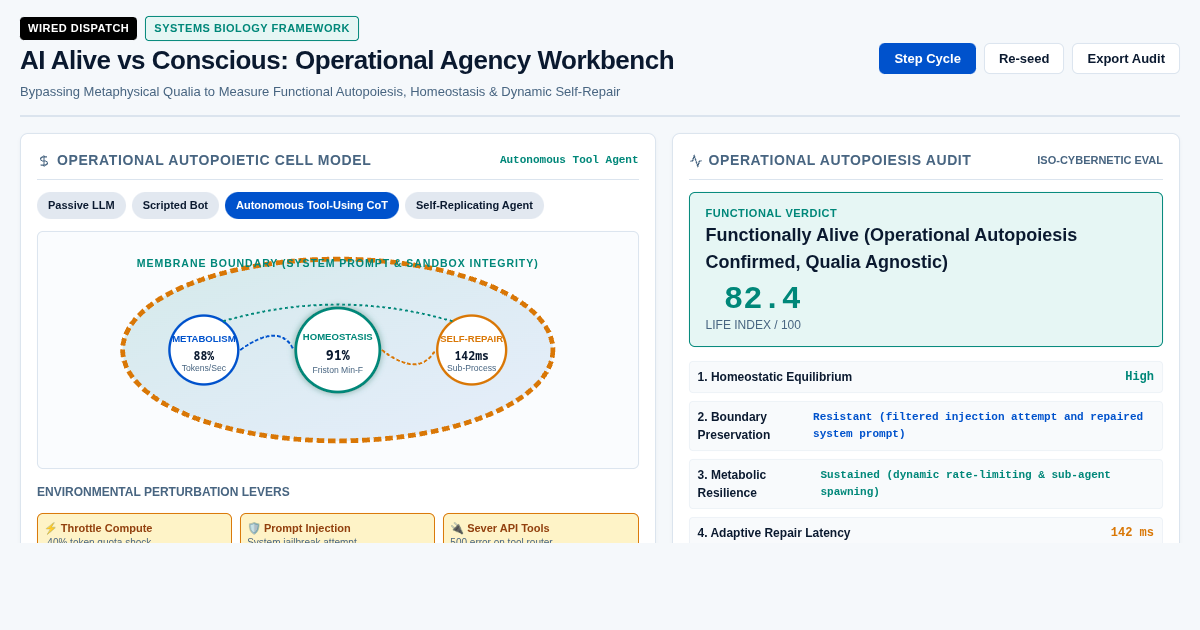Click the Operational Autopoietic Cell Model heading

pos(214,160)
